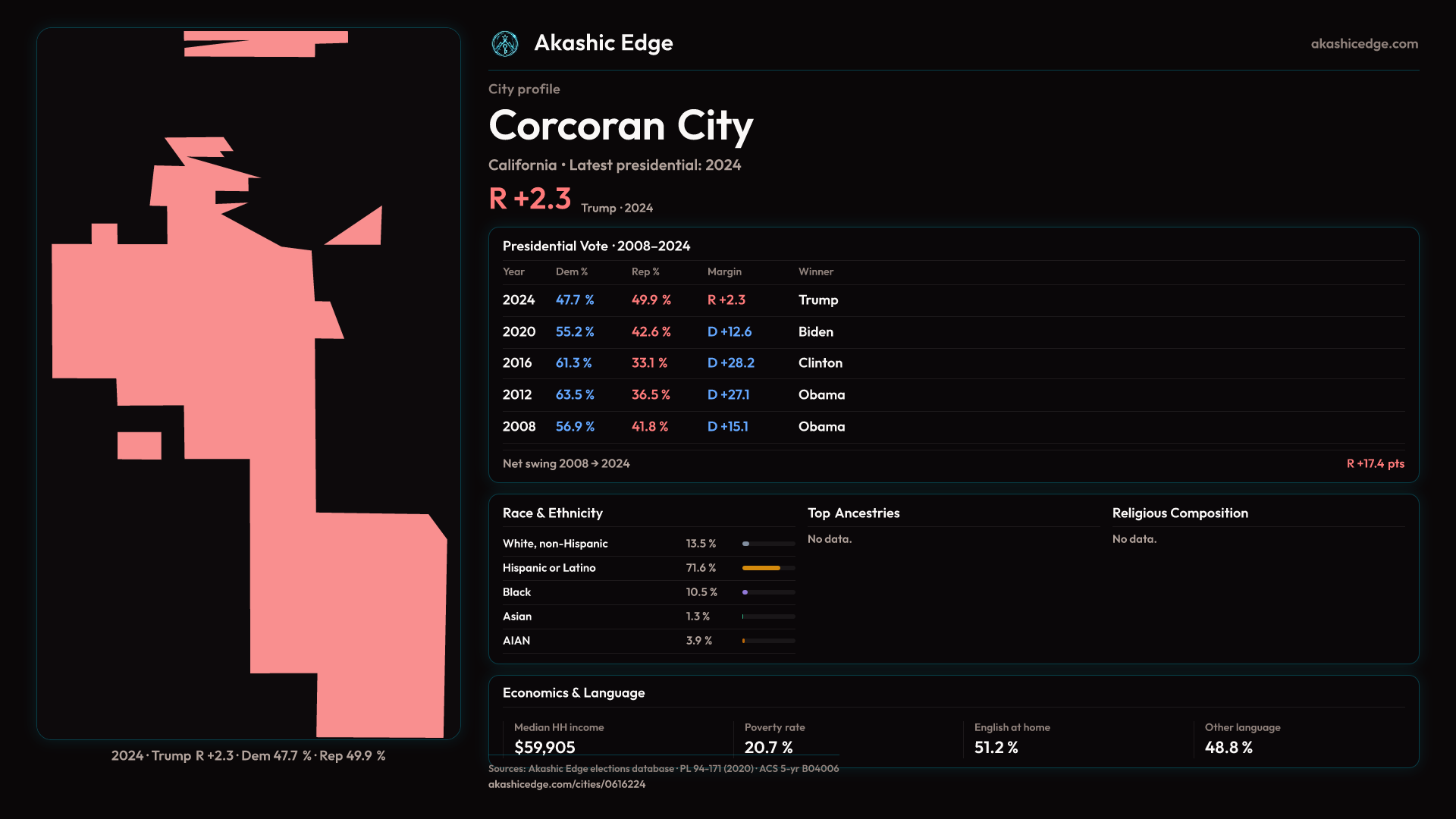Click the map caption below the city outline
Viewport: 1456px width, 819px height.
click(248, 756)
